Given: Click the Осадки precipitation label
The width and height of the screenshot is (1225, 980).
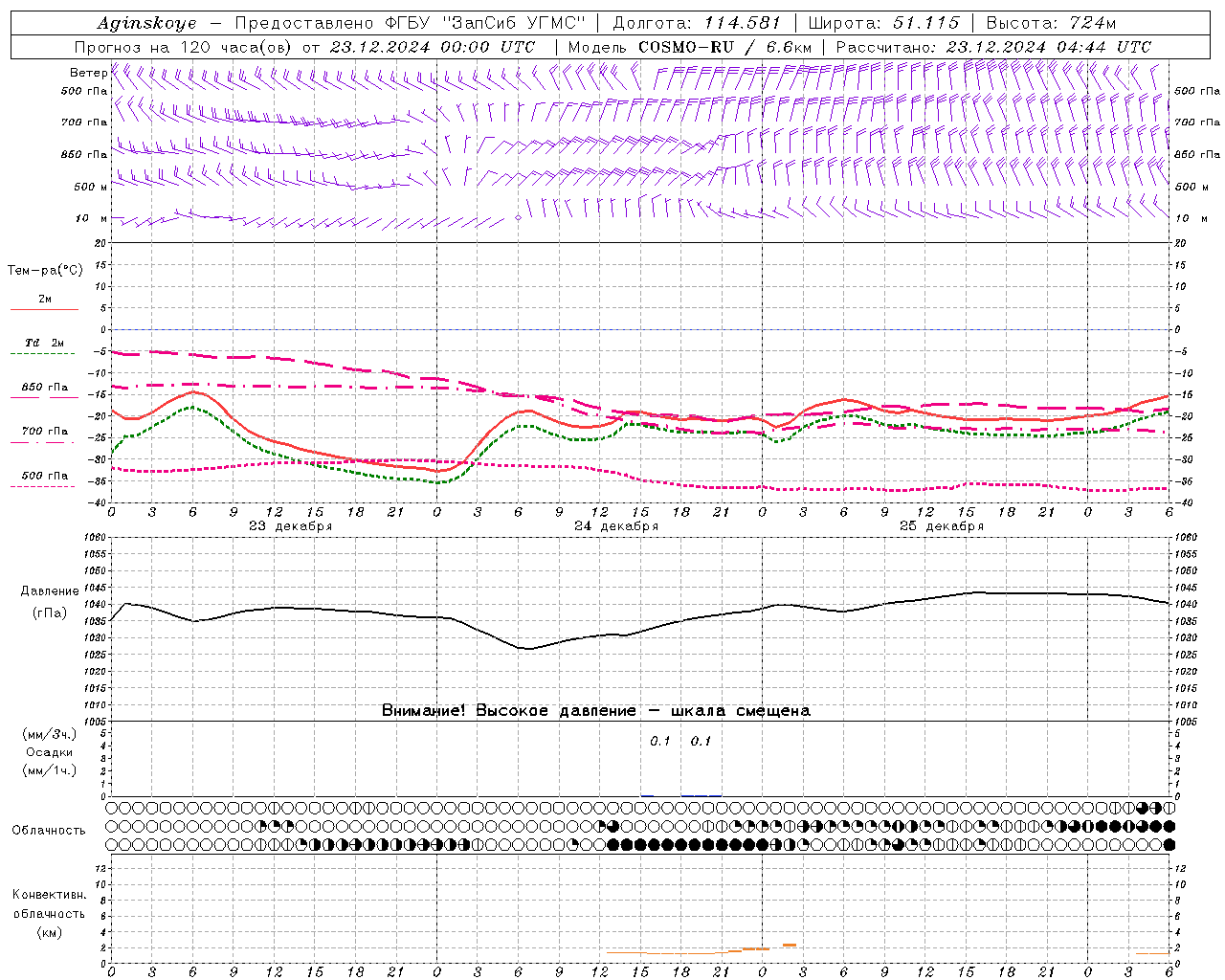Looking at the screenshot, I should click(50, 752).
